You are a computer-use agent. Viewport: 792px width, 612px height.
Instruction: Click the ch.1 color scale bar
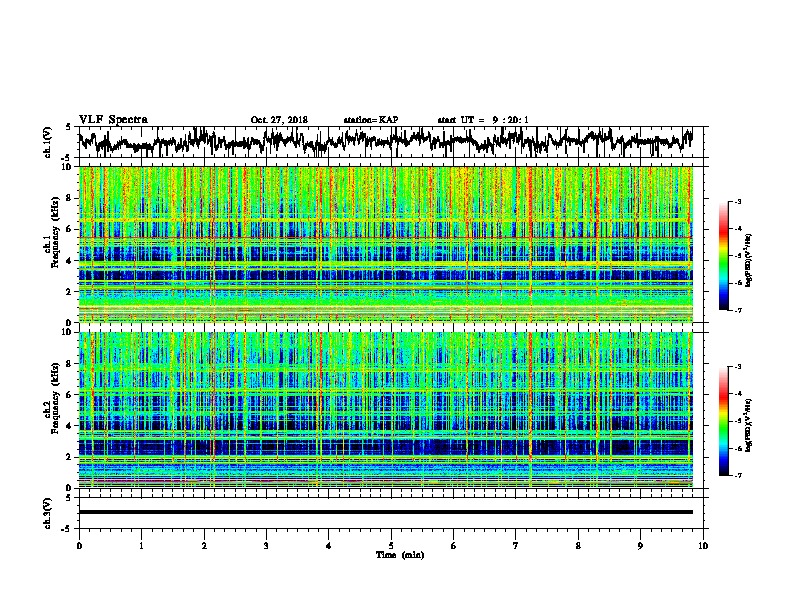[723, 256]
